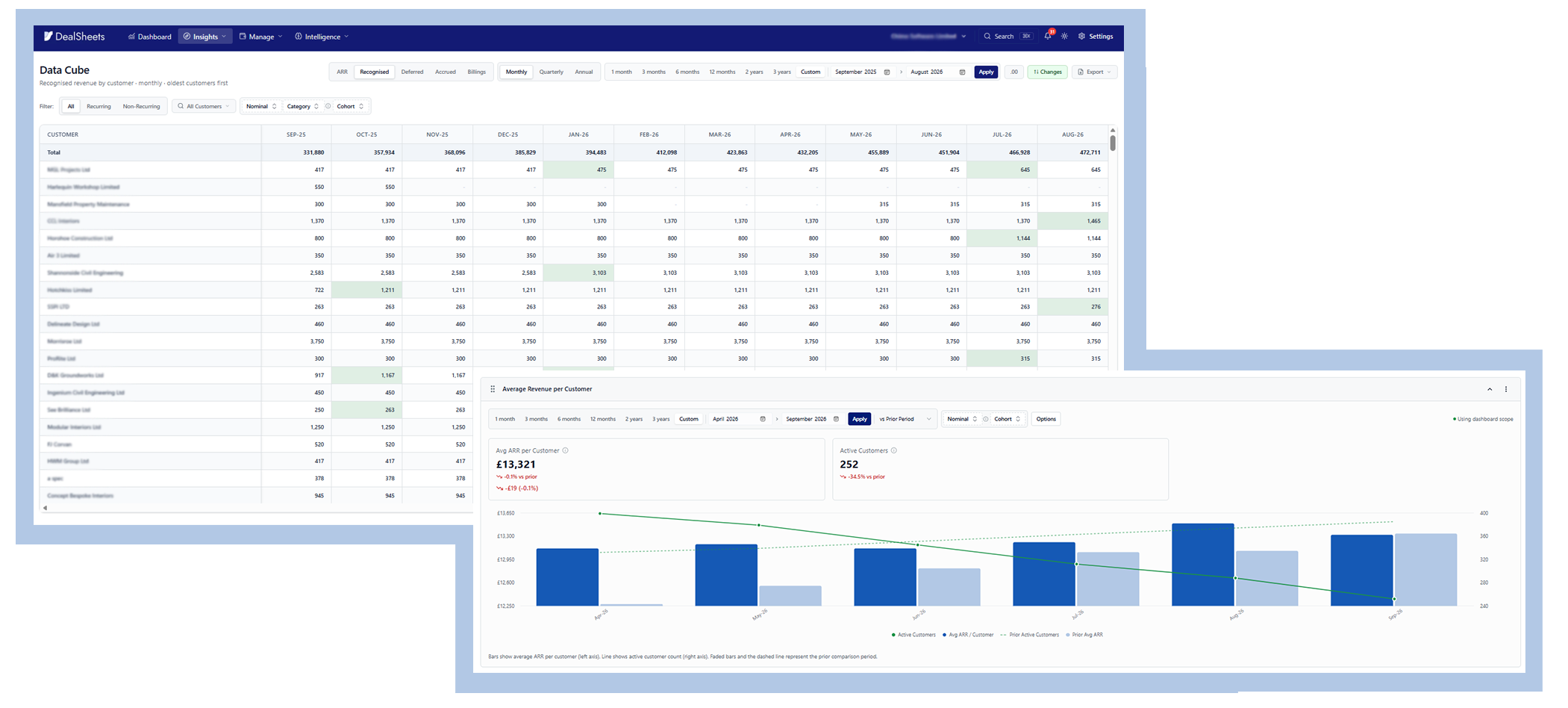This screenshot has height=708, width=1568.
Task: Toggle the .00 decimals button
Action: [x=1013, y=72]
